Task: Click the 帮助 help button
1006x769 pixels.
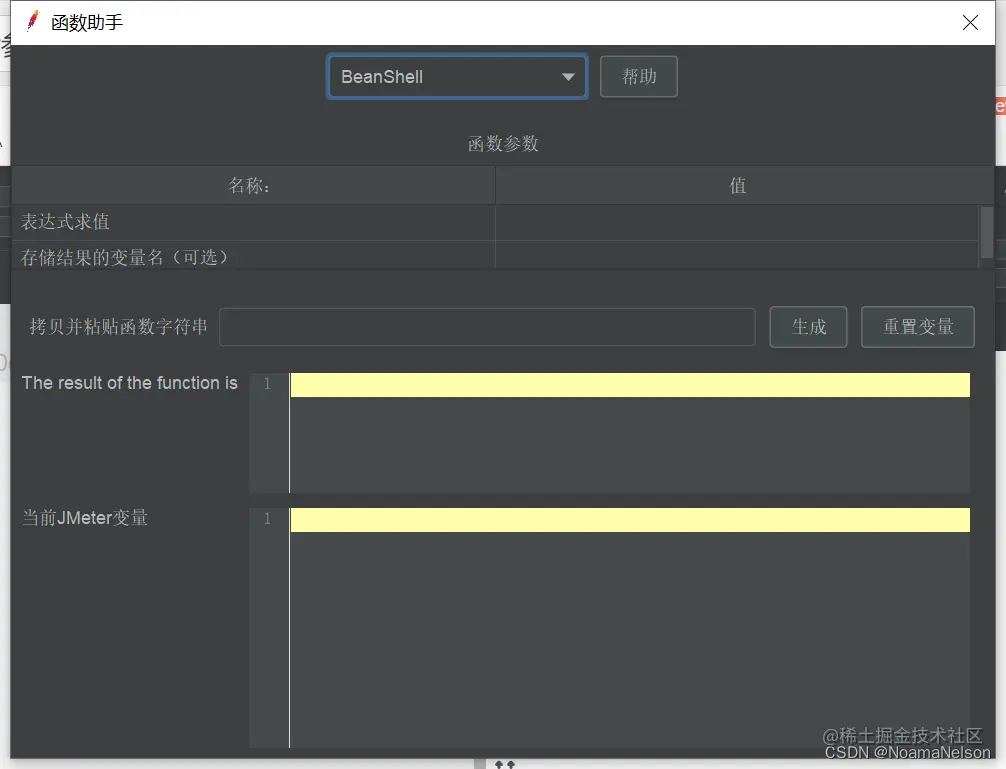Action: tap(638, 76)
